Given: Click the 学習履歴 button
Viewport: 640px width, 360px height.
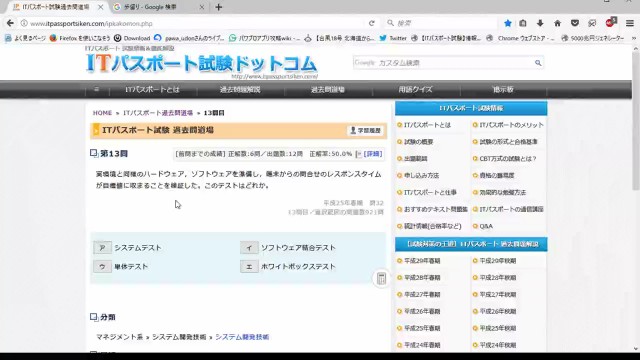Looking at the screenshot, I should coord(365,131).
